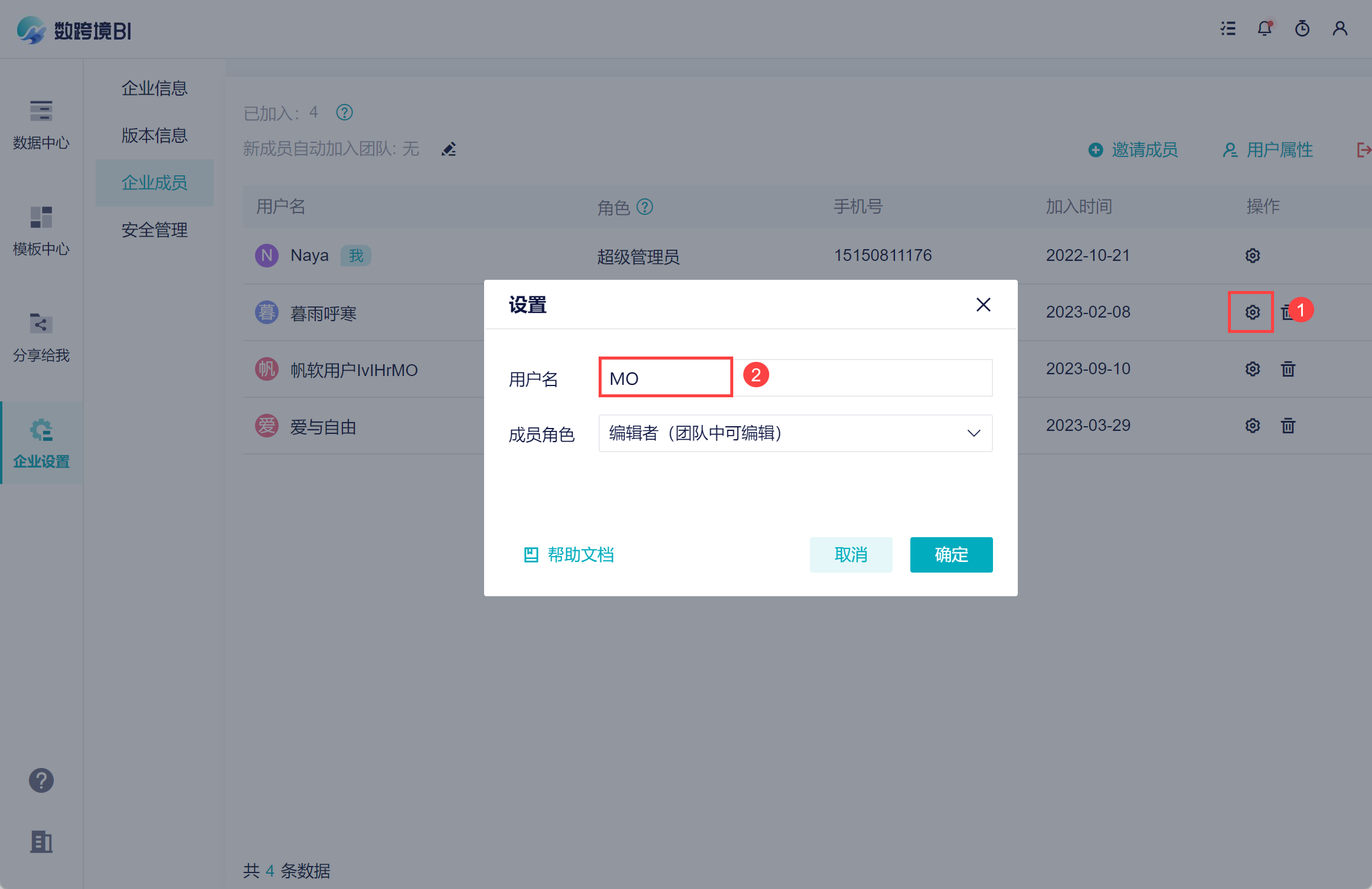Click the 取消 button
Image resolution: width=1372 pixels, height=889 pixels.
click(x=851, y=555)
